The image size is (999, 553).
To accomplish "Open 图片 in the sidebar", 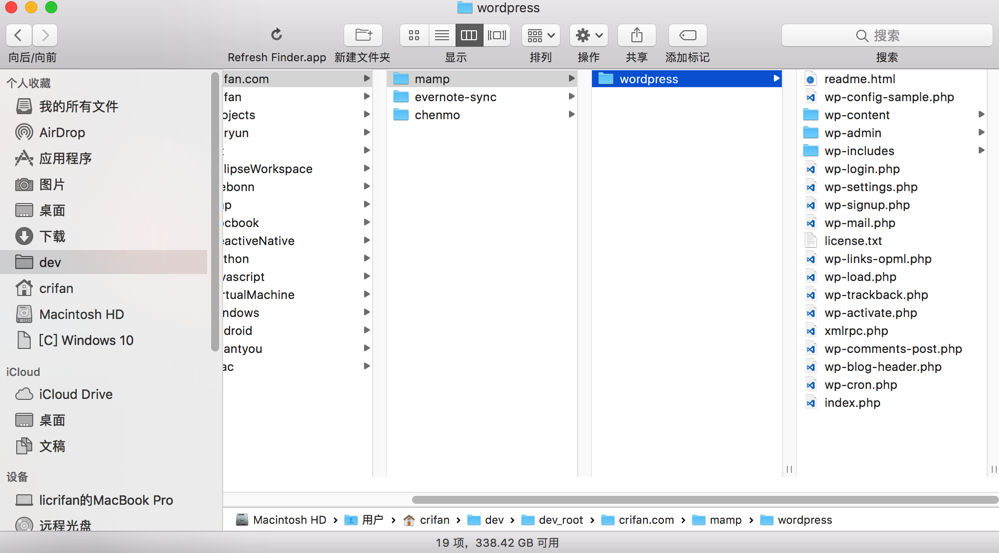I will pyautogui.click(x=52, y=185).
